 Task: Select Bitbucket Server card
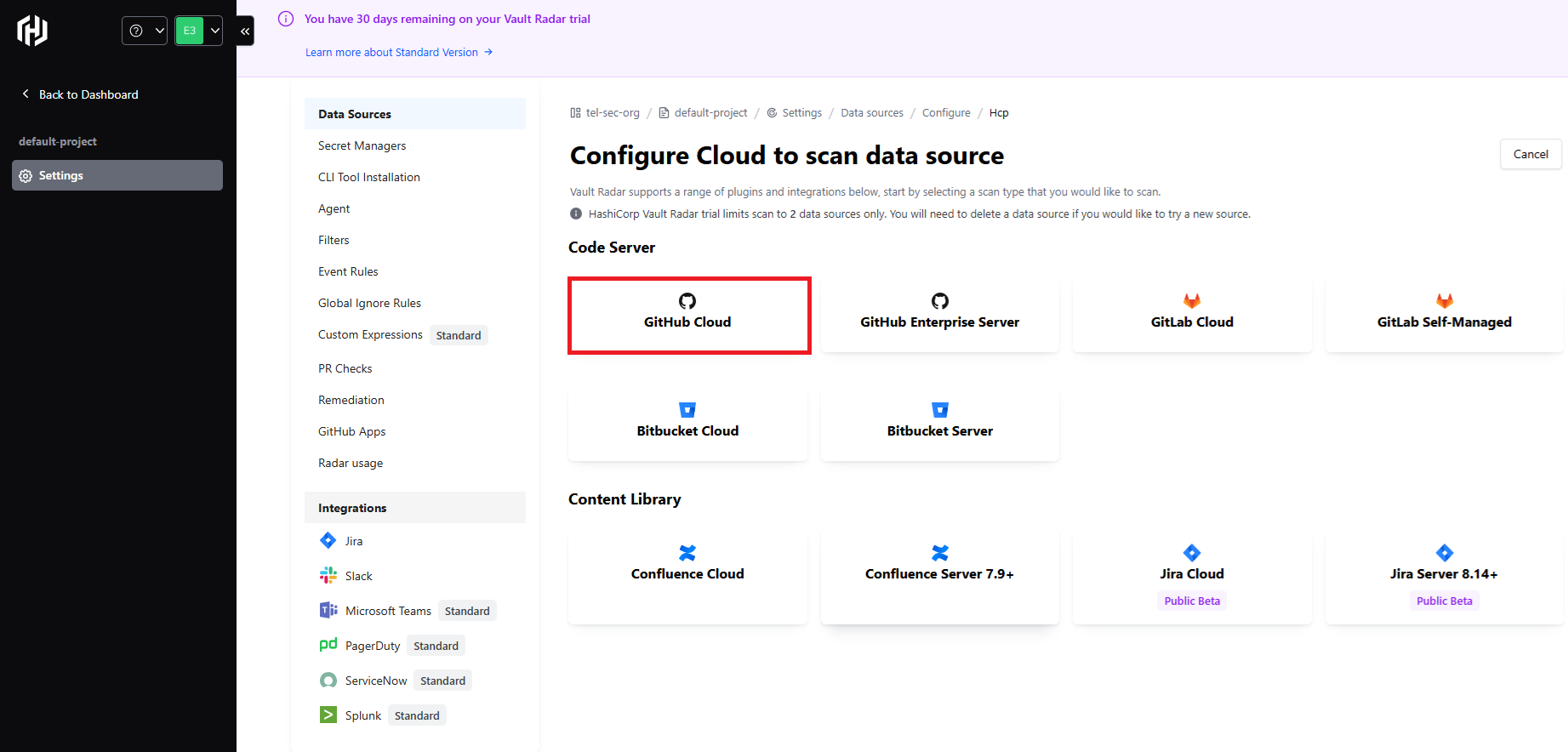940,422
